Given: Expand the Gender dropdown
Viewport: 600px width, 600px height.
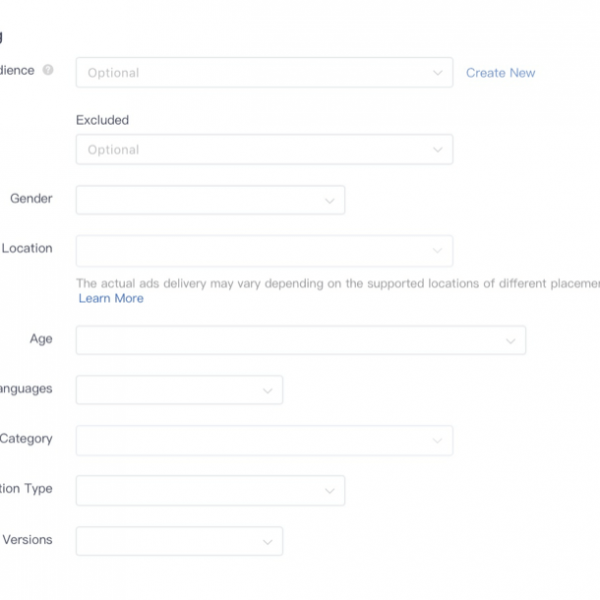Looking at the screenshot, I should tap(210, 200).
